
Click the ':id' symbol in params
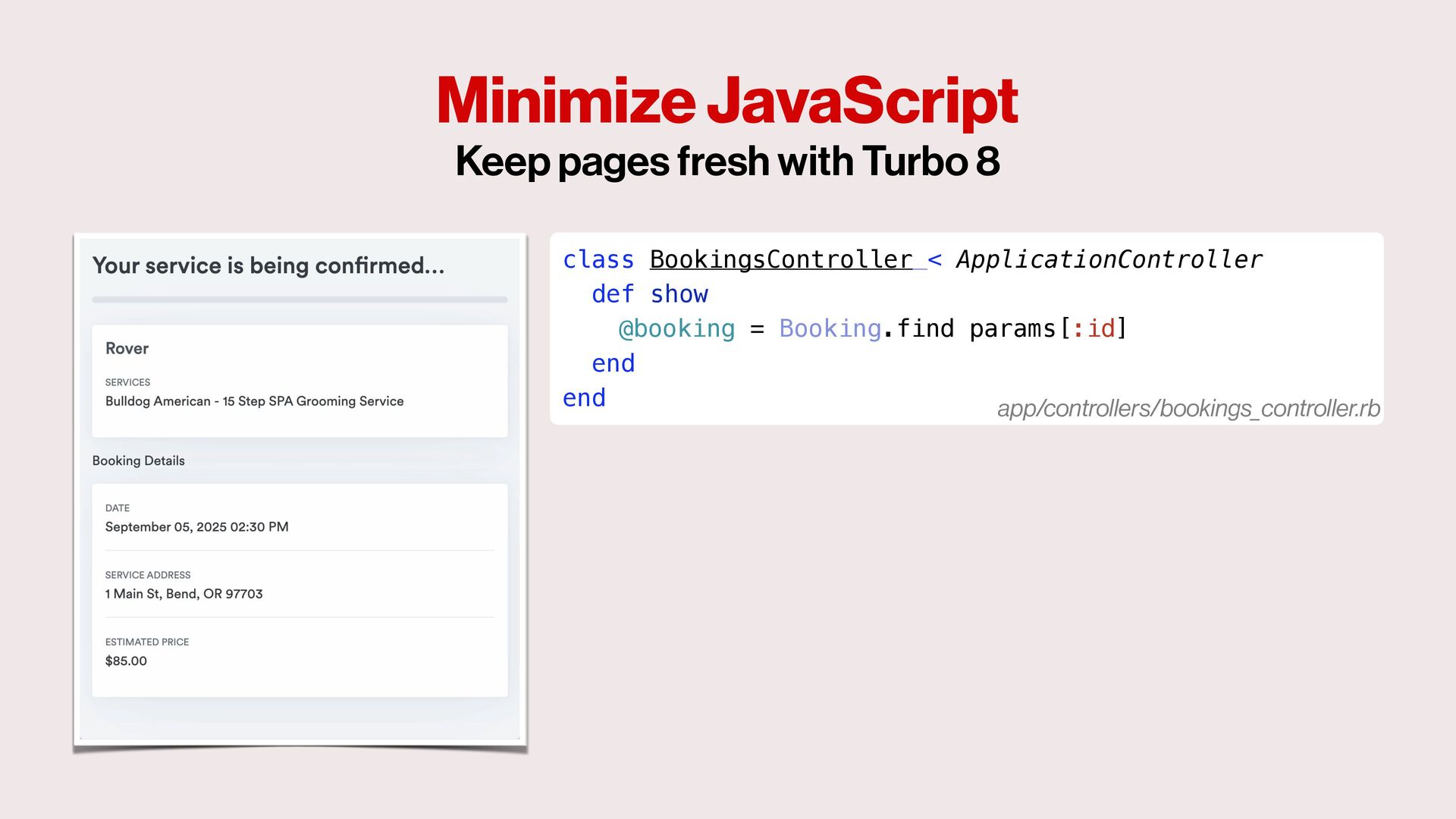(x=1094, y=328)
